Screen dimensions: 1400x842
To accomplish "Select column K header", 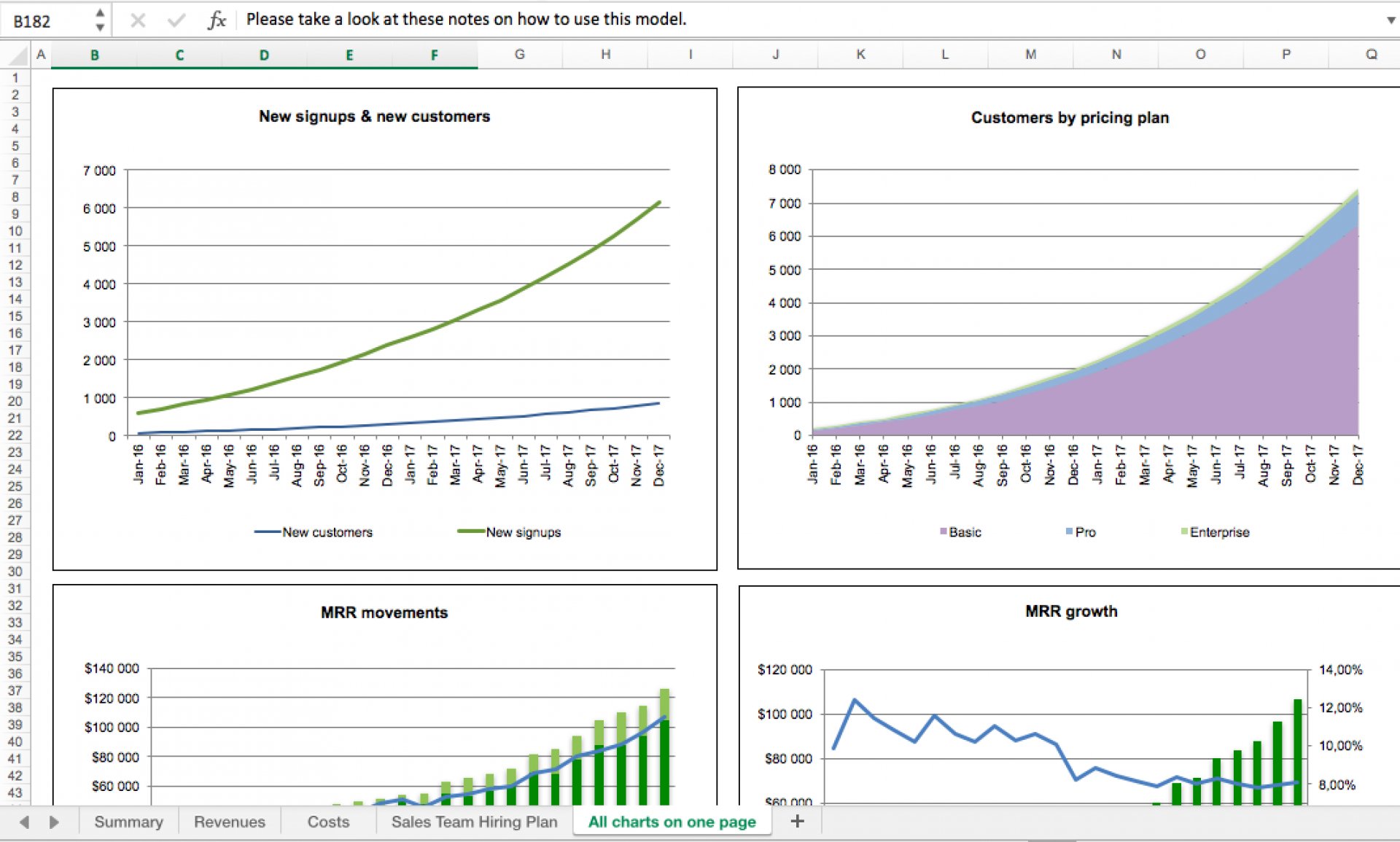I will point(860,55).
